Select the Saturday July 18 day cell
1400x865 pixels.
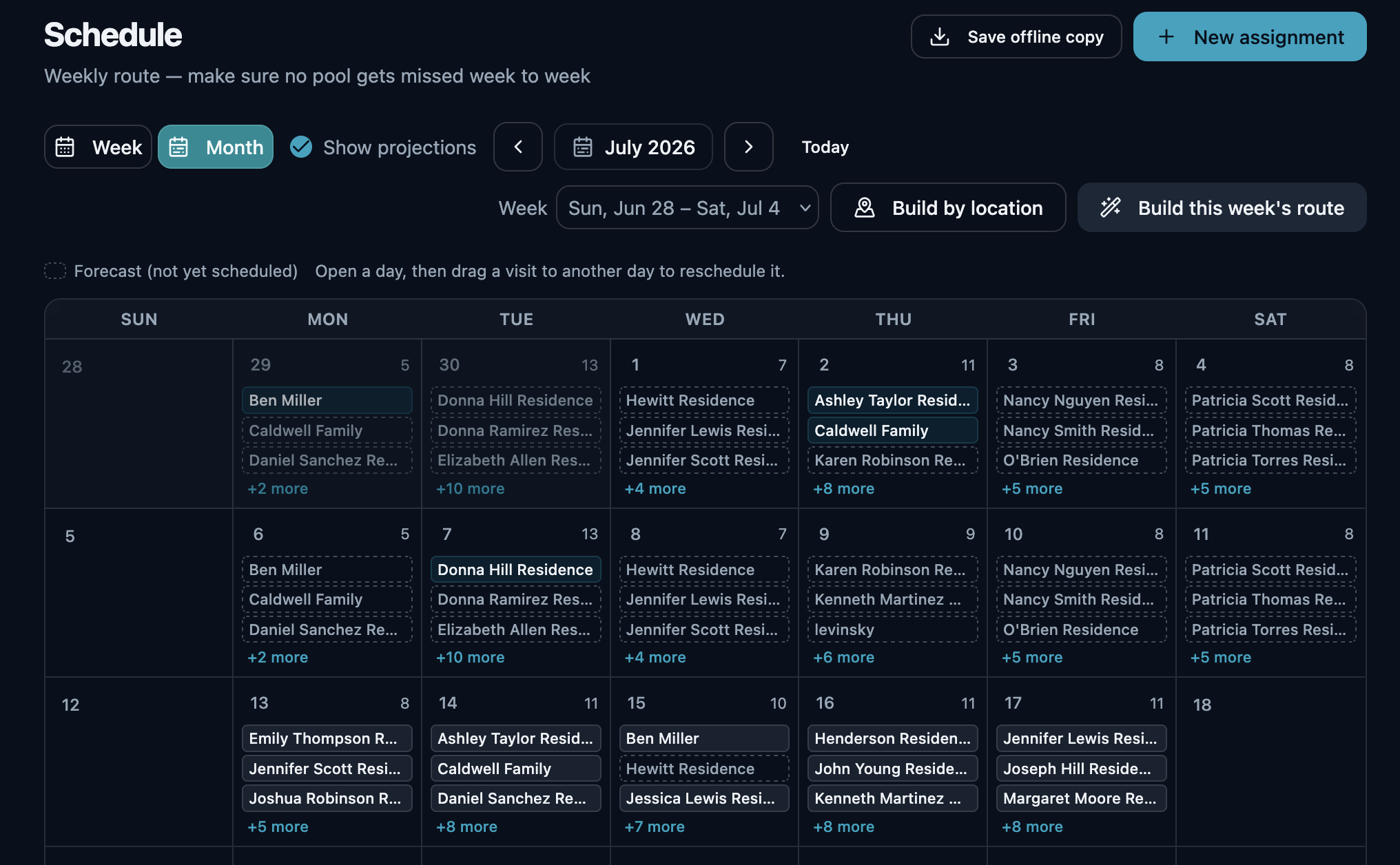click(1270, 762)
